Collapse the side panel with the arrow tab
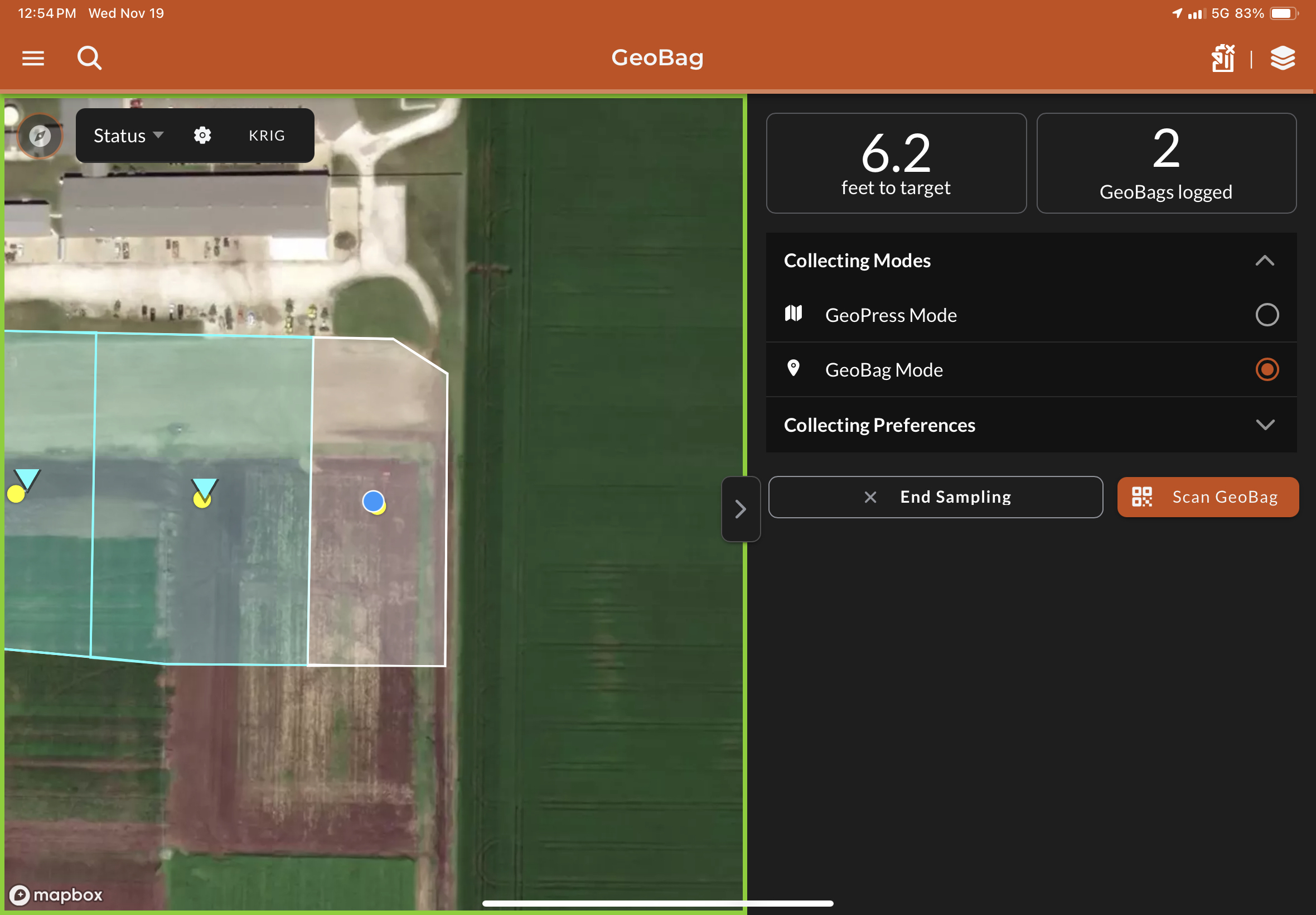Image resolution: width=1316 pixels, height=915 pixels. click(x=740, y=509)
